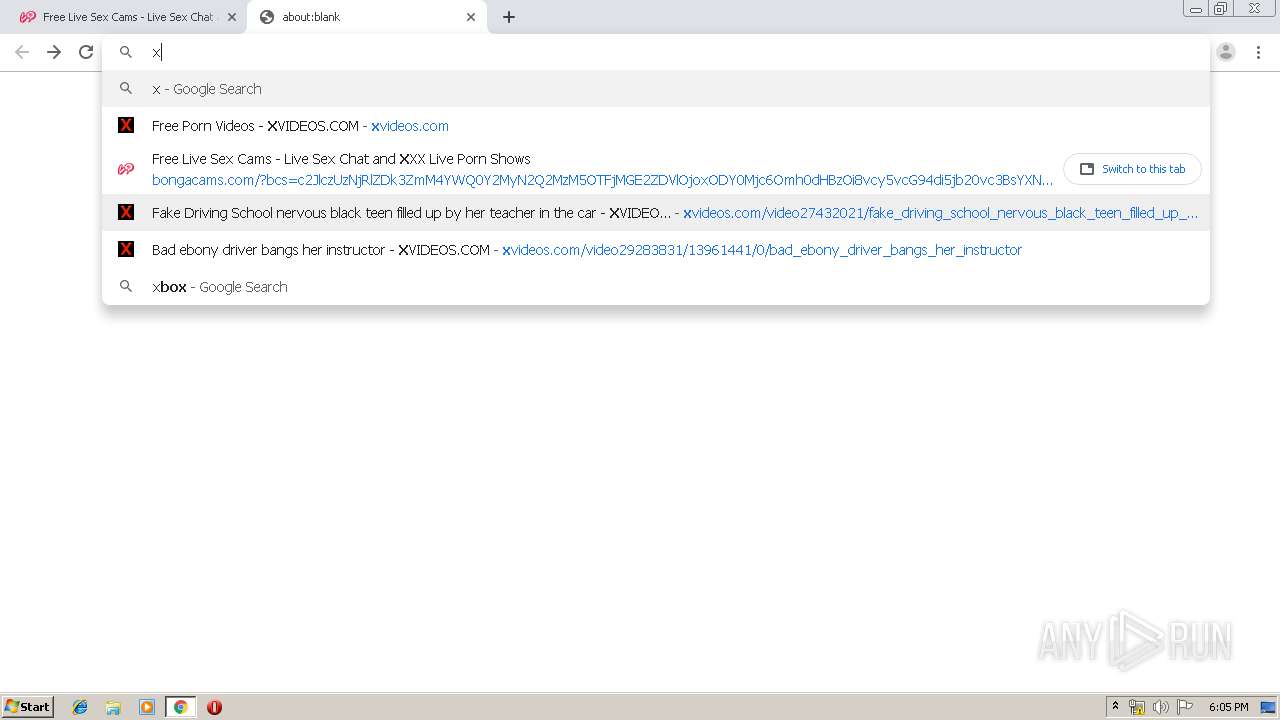The width and height of the screenshot is (1280, 720).
Task: Click the bongacams heart favicon in suggestions
Action: (x=126, y=169)
